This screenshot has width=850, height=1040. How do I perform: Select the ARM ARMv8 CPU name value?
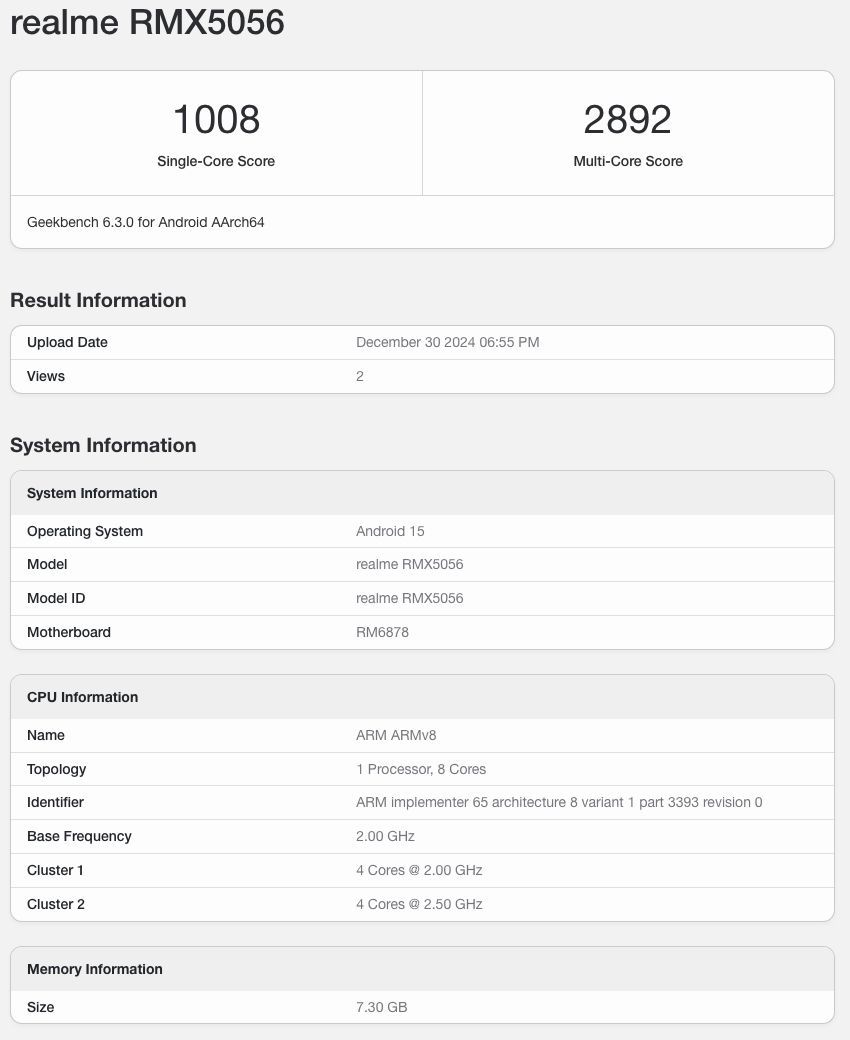click(x=396, y=735)
